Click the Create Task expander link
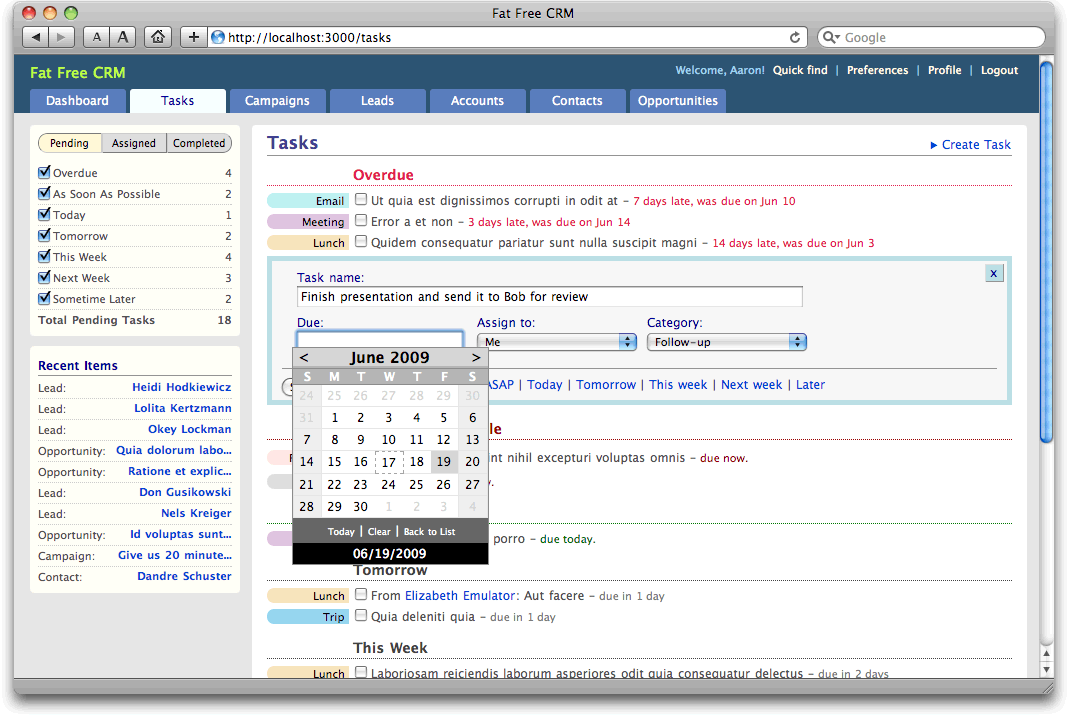The image size is (1068, 717). [970, 145]
